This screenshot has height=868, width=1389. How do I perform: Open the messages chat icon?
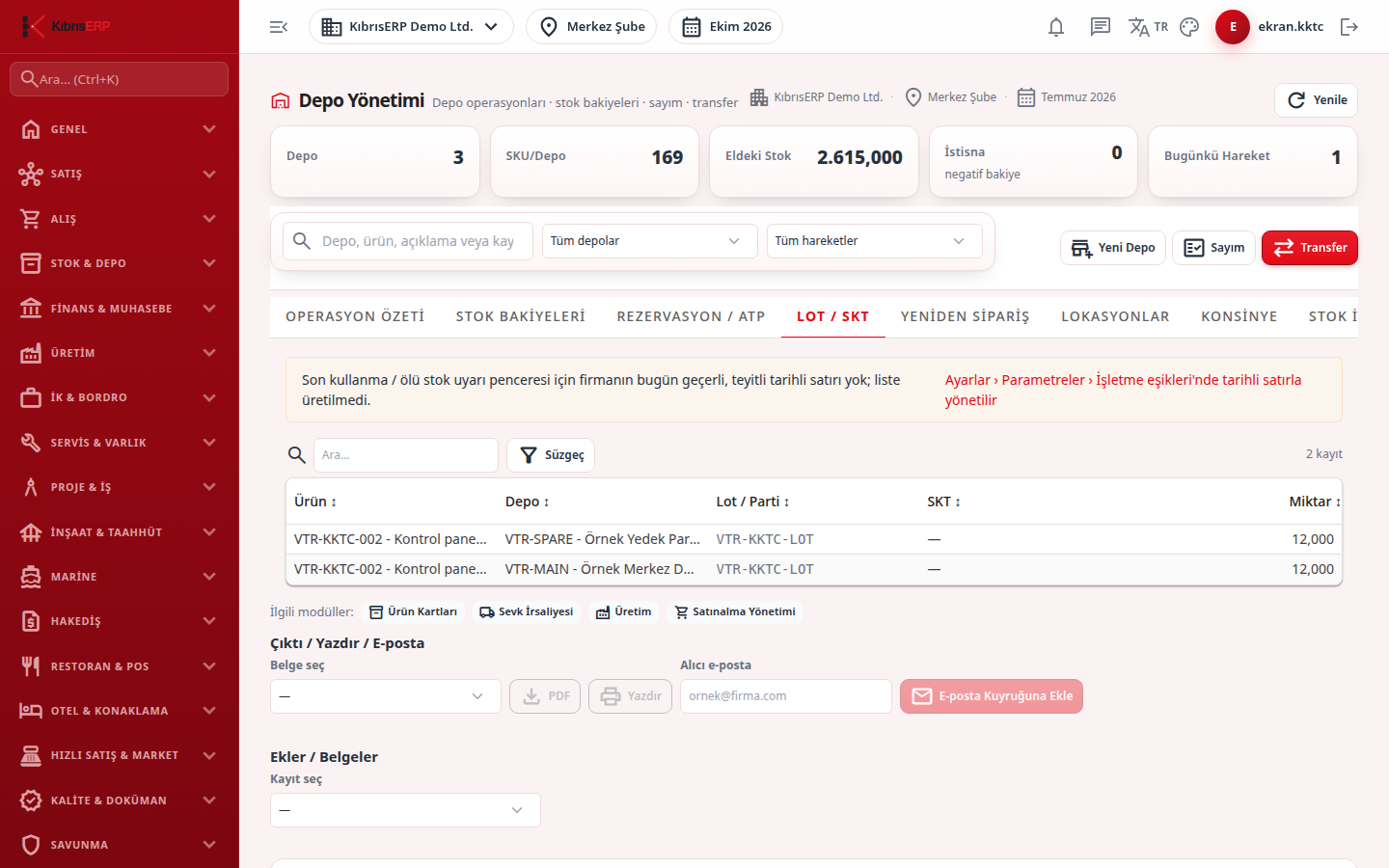click(1101, 27)
